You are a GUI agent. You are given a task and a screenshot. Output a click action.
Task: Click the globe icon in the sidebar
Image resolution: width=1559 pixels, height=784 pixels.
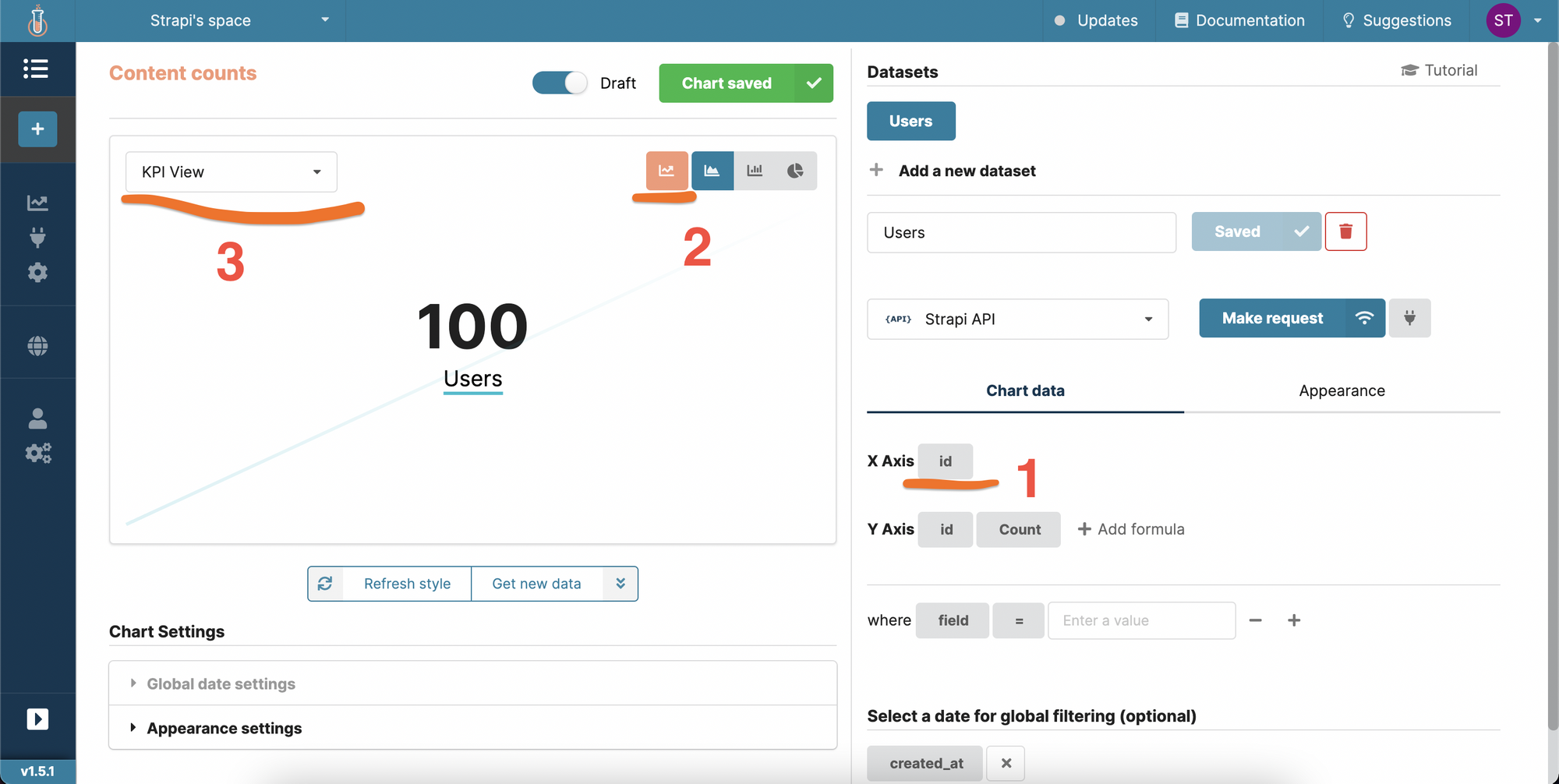pyautogui.click(x=37, y=344)
